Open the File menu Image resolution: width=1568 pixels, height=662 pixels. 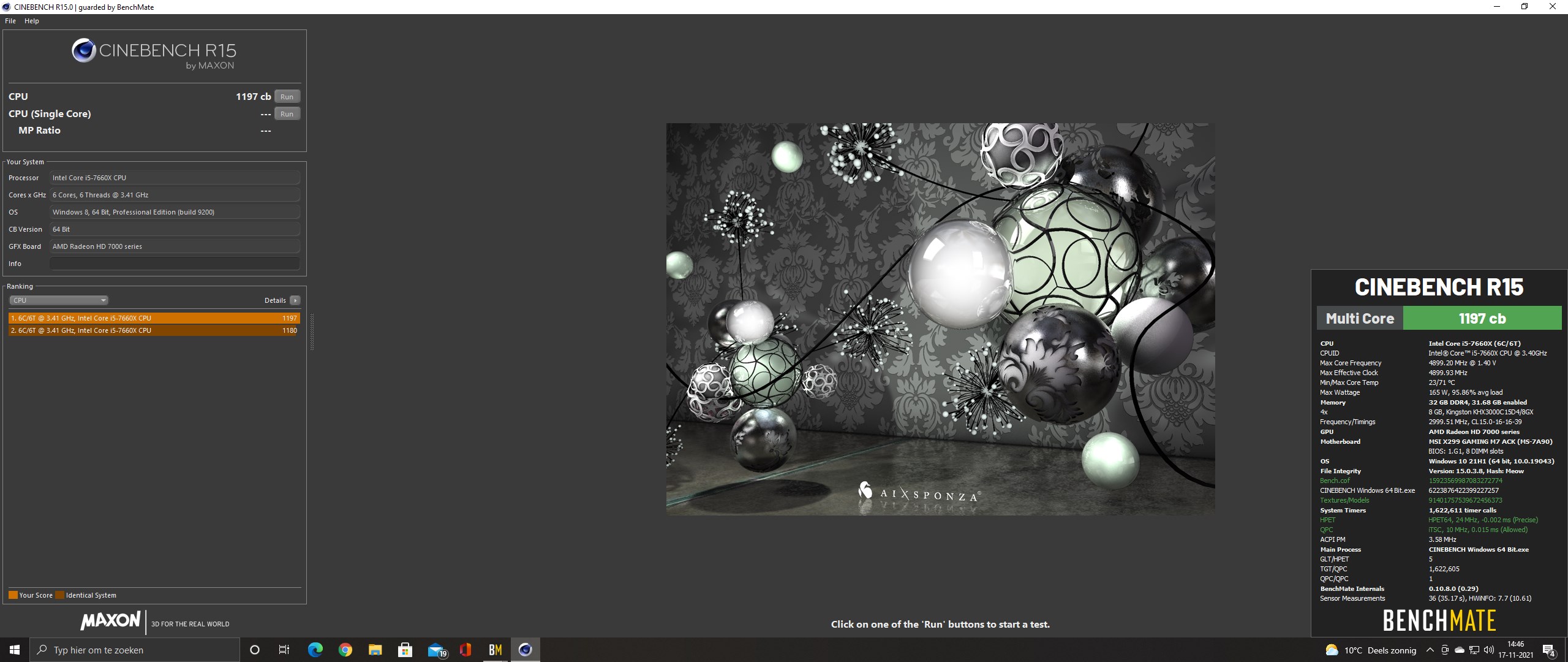coord(10,21)
